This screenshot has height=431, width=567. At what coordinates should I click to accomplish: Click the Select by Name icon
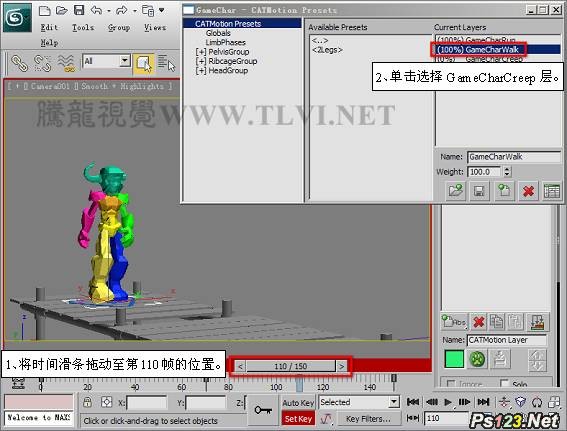click(x=166, y=63)
